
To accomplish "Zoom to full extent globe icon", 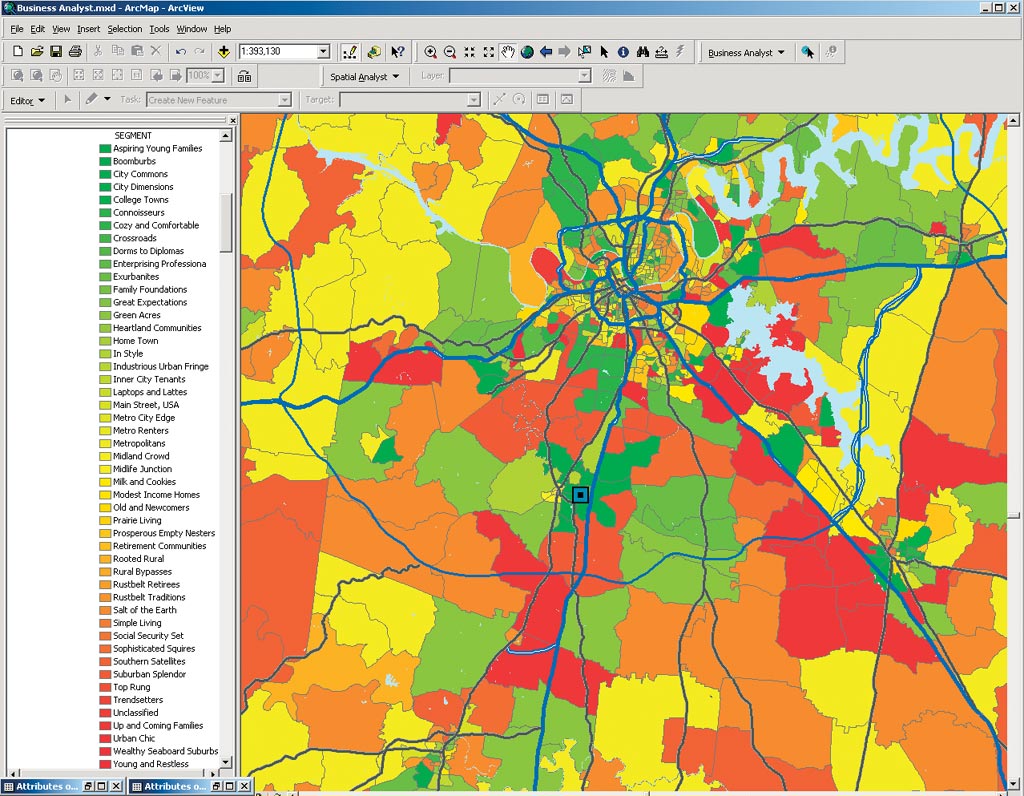I will click(x=527, y=52).
